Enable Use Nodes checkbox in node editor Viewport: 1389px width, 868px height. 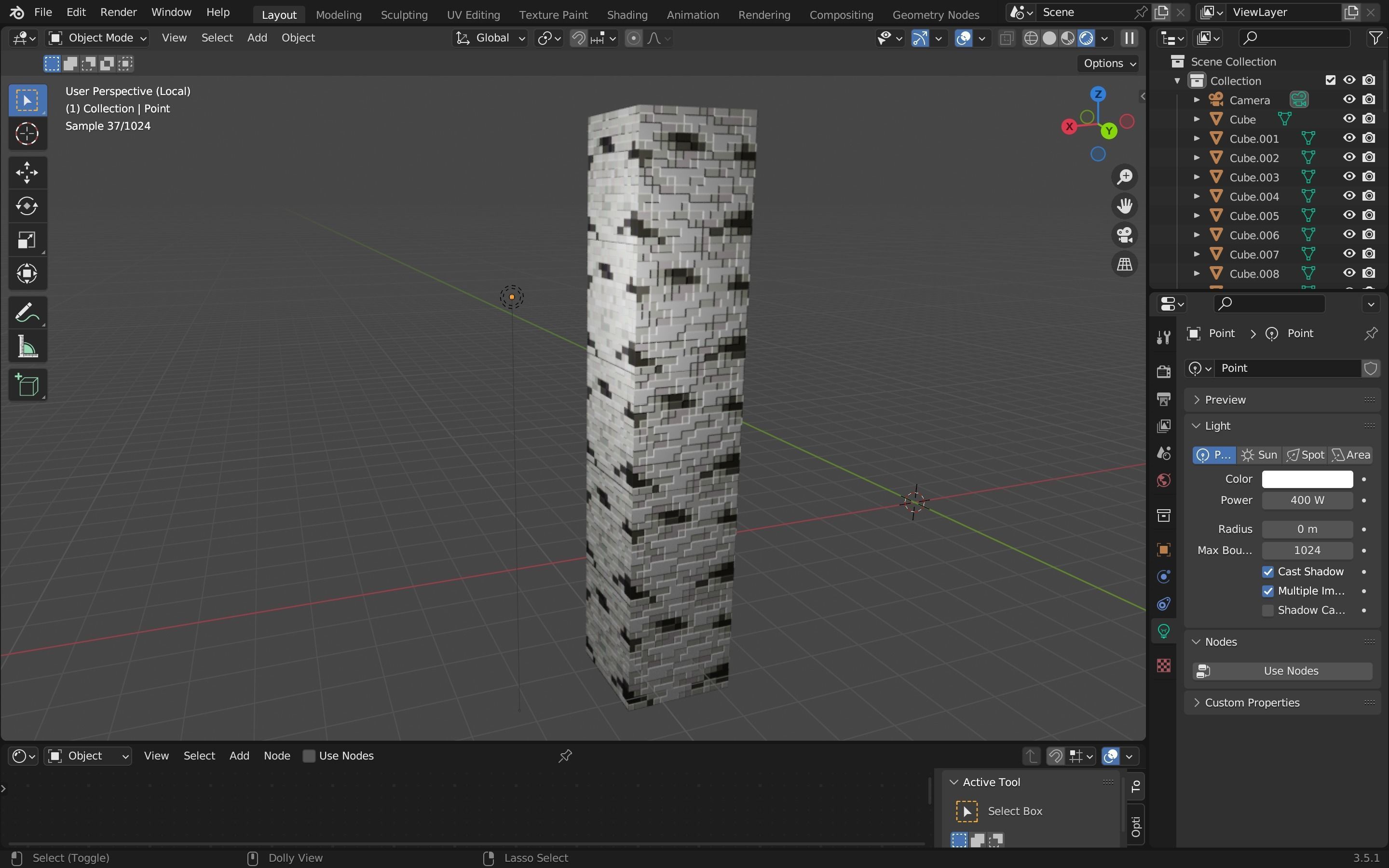tap(309, 756)
